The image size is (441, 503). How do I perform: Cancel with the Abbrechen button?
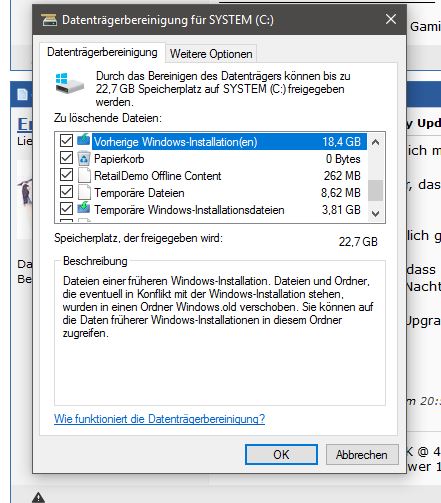362,454
